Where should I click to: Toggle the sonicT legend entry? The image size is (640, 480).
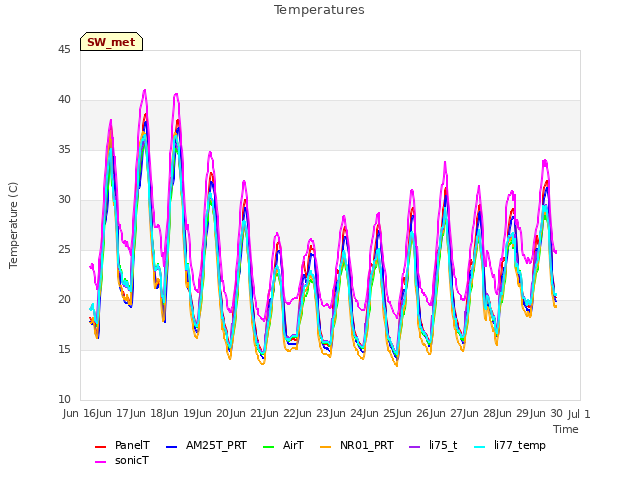click(x=122, y=460)
